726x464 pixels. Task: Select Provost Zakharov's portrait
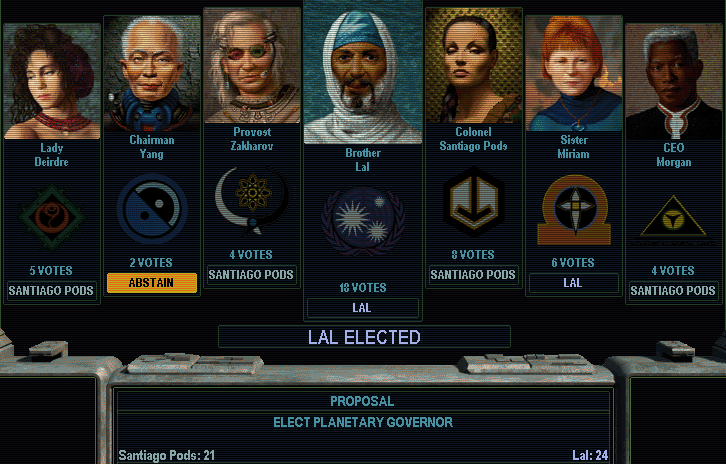click(252, 65)
